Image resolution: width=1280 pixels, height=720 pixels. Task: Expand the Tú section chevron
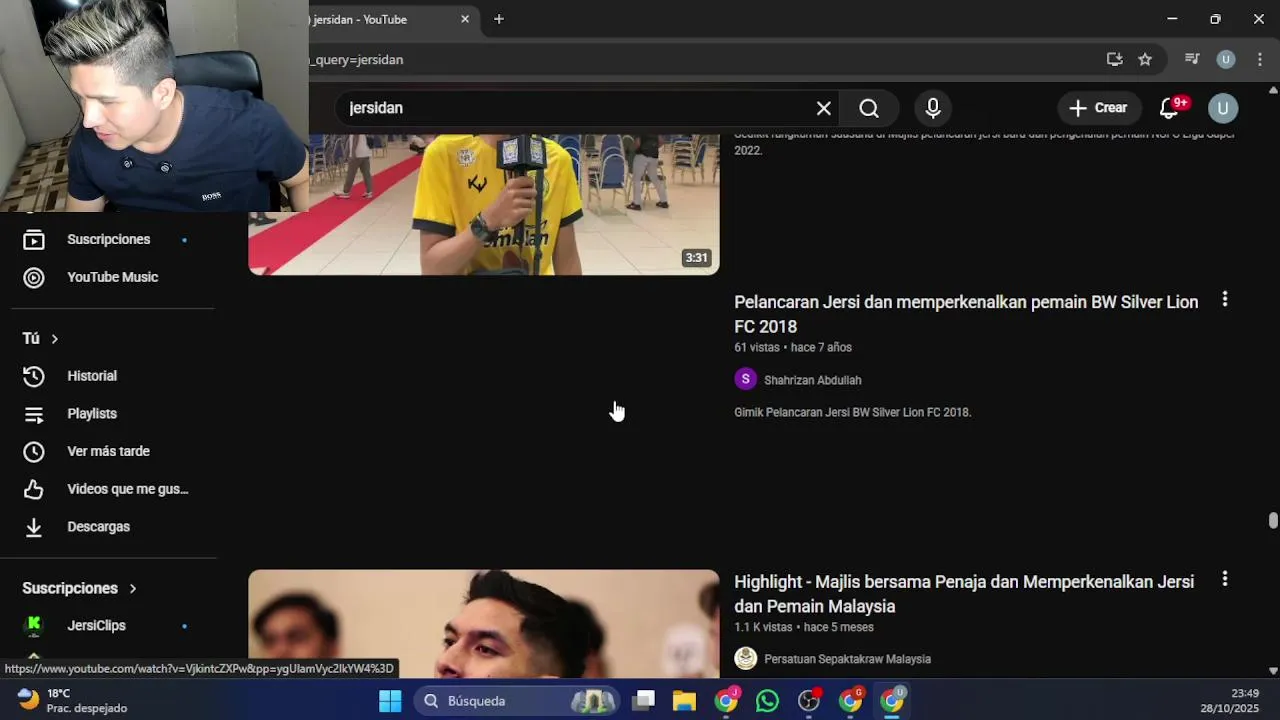pos(54,339)
